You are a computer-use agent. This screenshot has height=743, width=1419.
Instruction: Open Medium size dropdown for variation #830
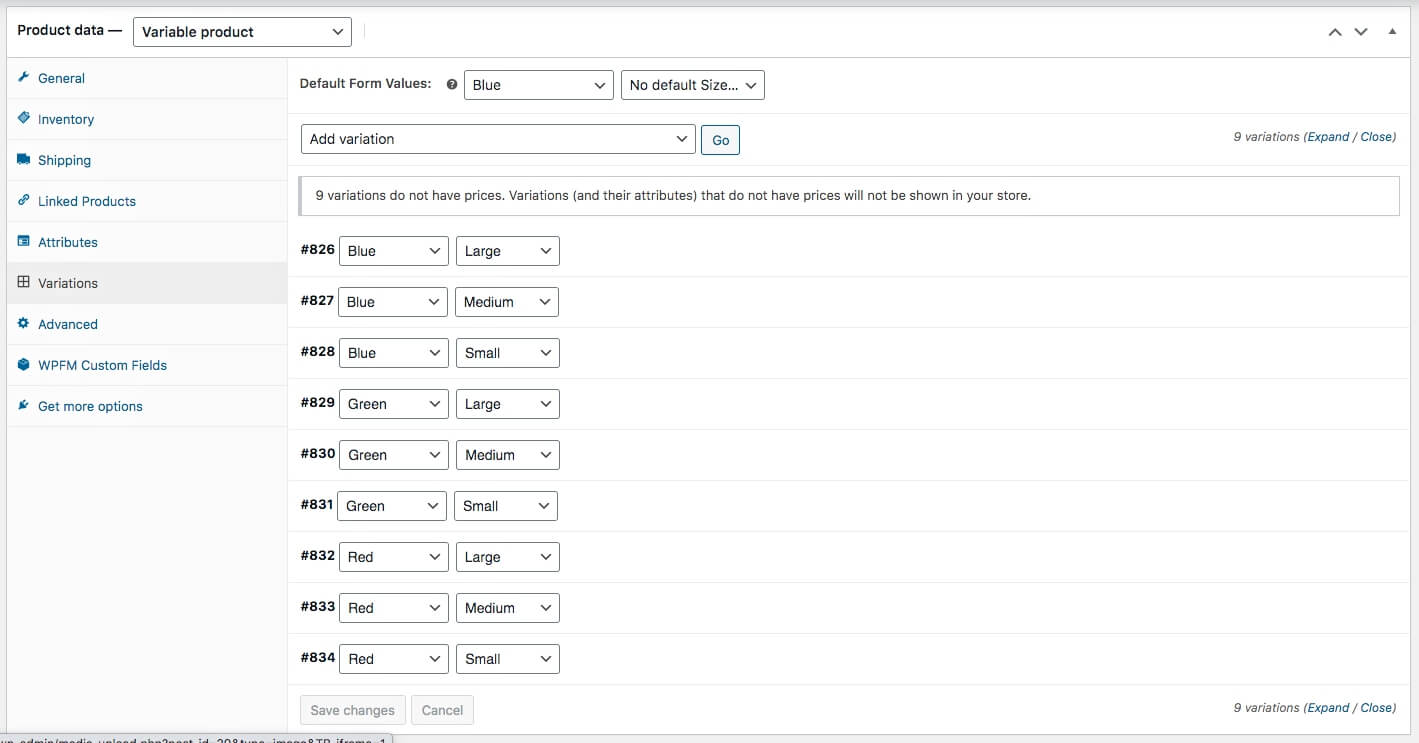[x=508, y=455]
